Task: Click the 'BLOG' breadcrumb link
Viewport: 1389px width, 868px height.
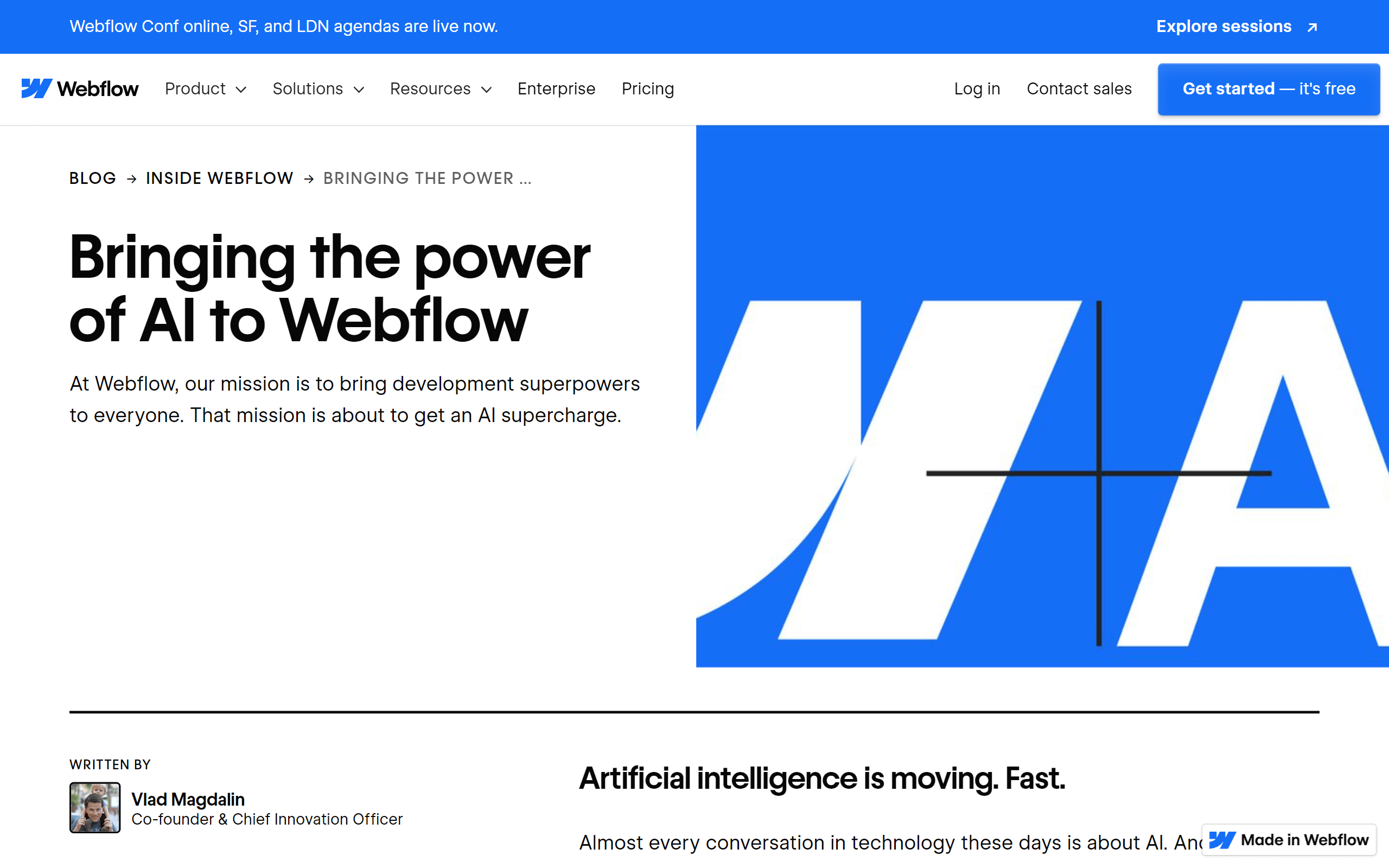Action: click(x=92, y=178)
